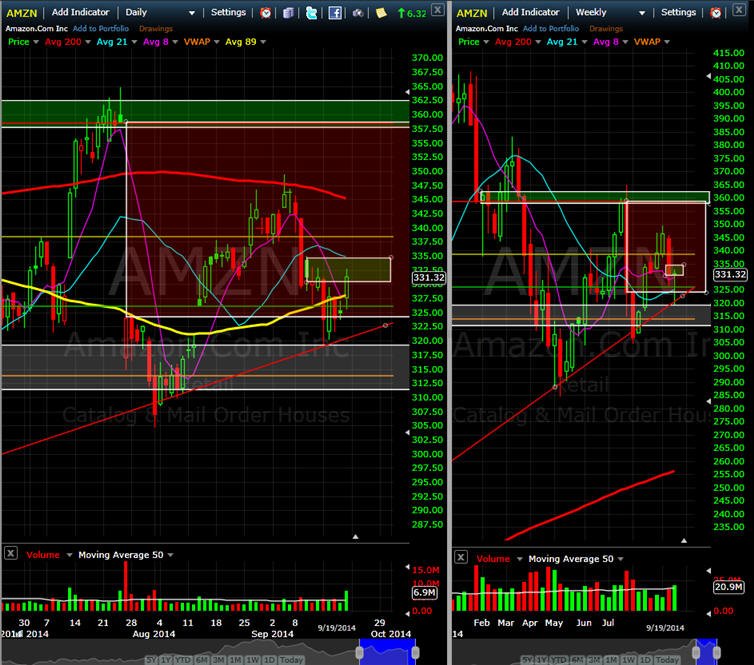Click the 331.32 price label in Weekly chart
This screenshot has width=754, height=665.
[x=730, y=275]
